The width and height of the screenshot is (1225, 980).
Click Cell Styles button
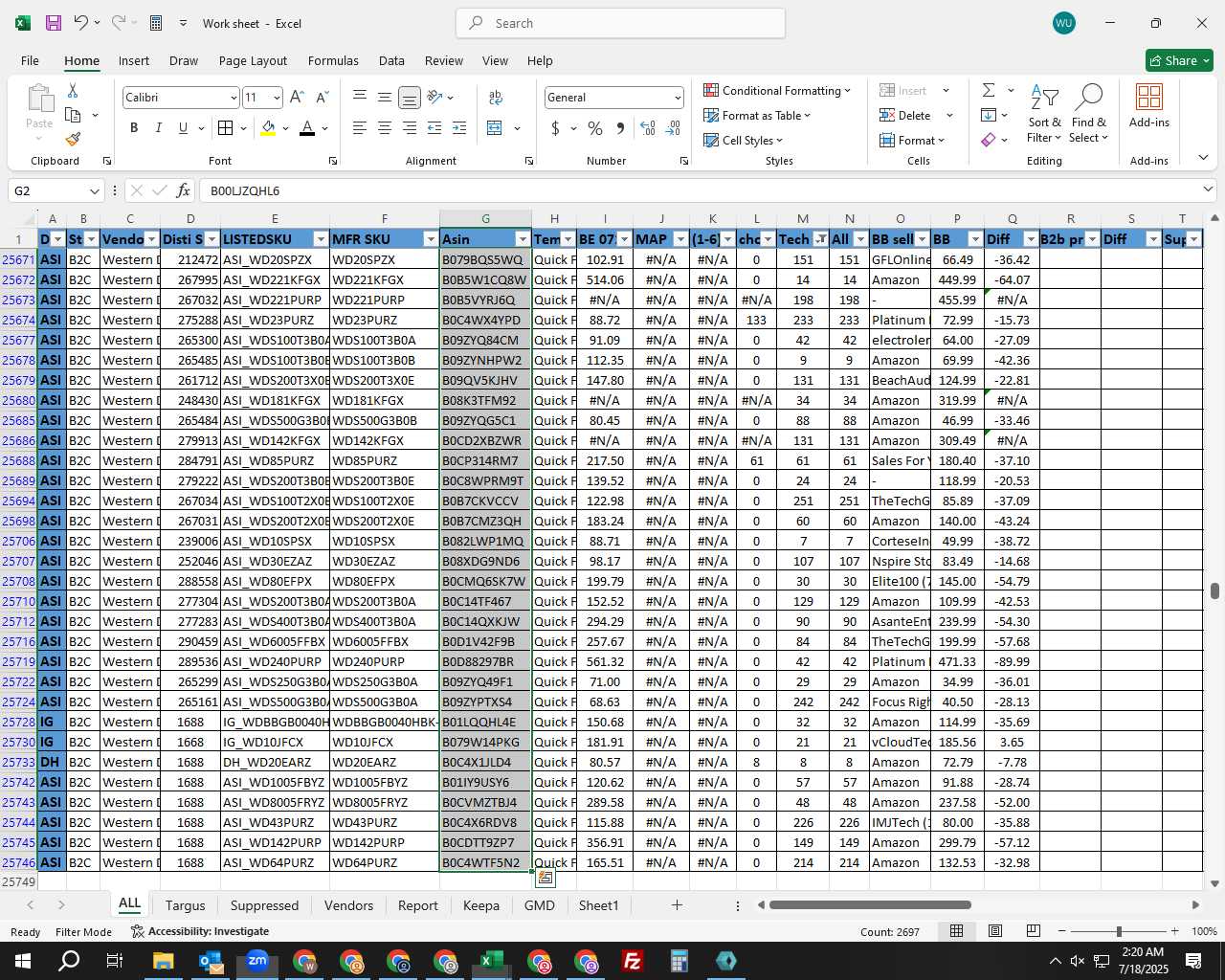point(743,140)
